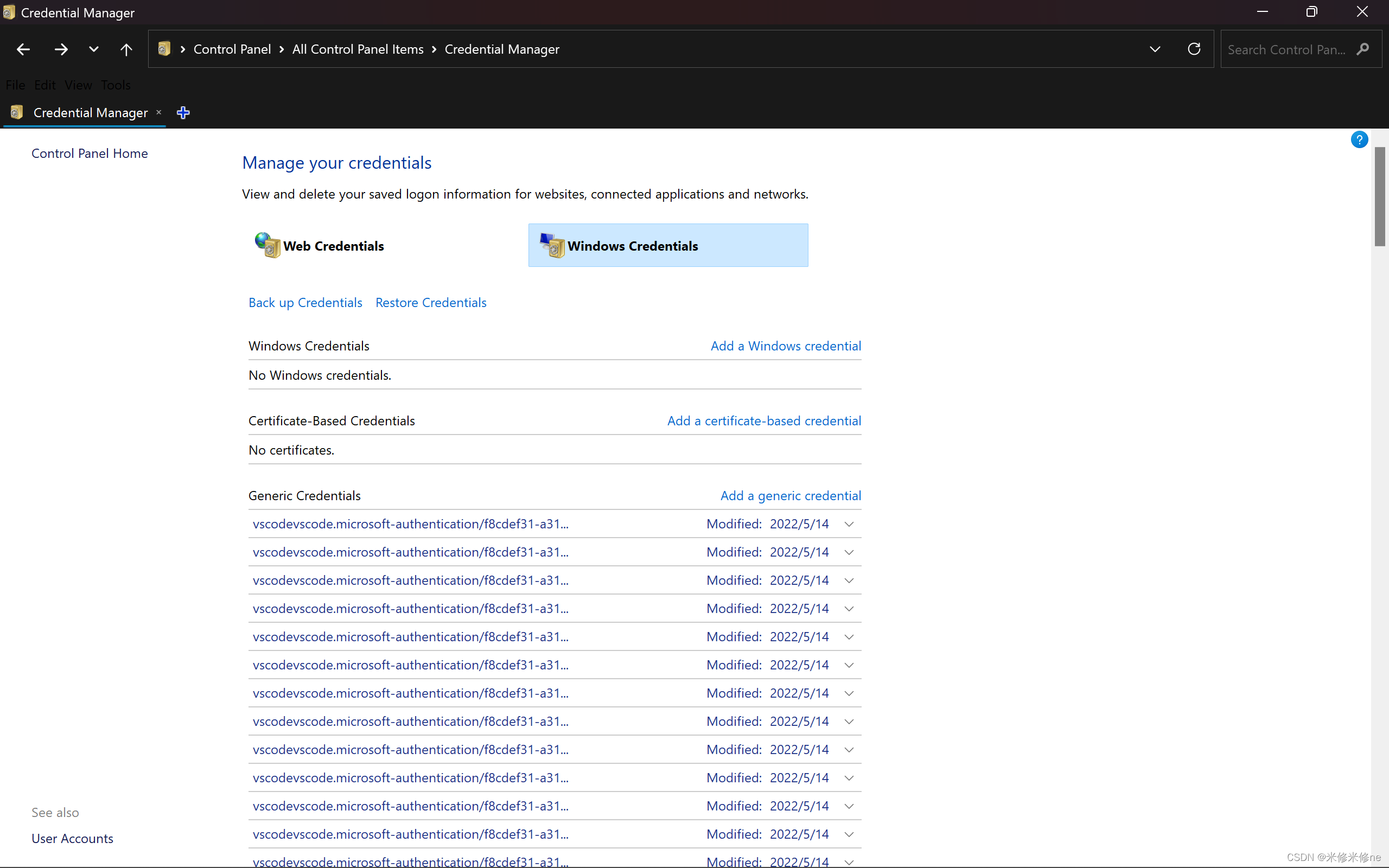Go up to All Control Panel Items
This screenshot has width=1389, height=868.
pos(126,49)
